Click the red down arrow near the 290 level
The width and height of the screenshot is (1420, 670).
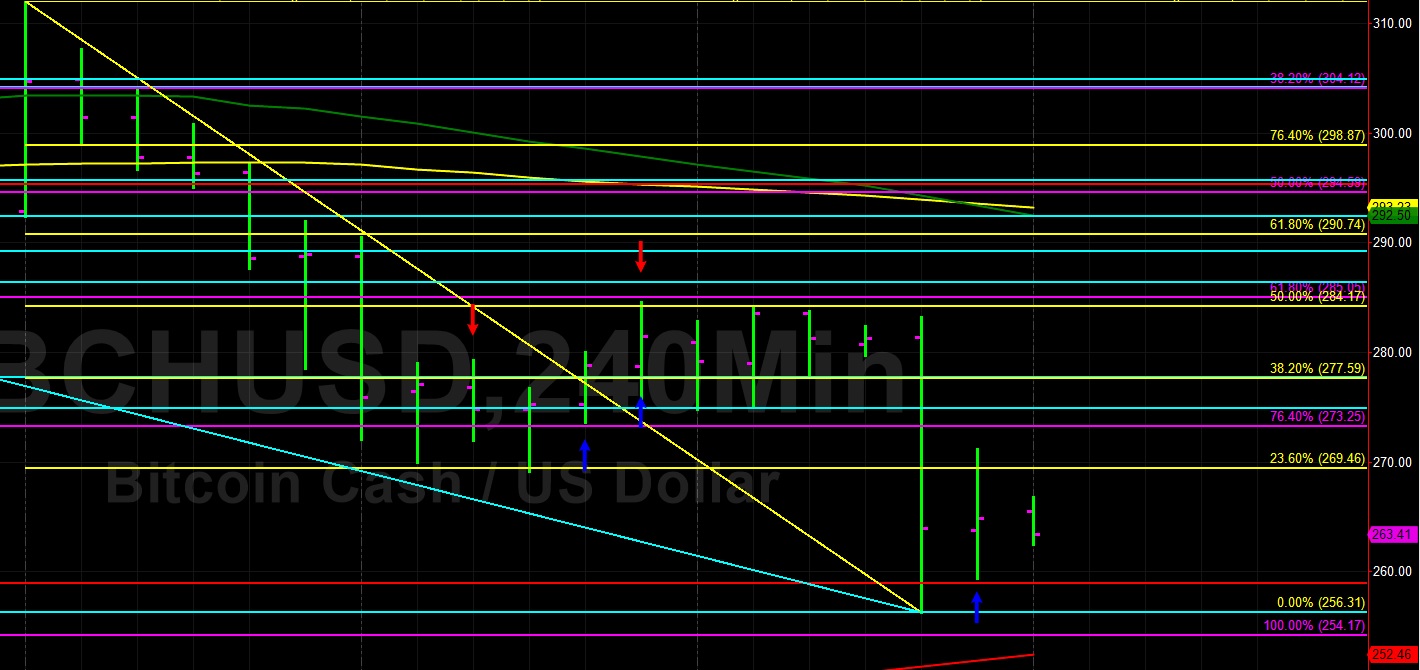(641, 256)
